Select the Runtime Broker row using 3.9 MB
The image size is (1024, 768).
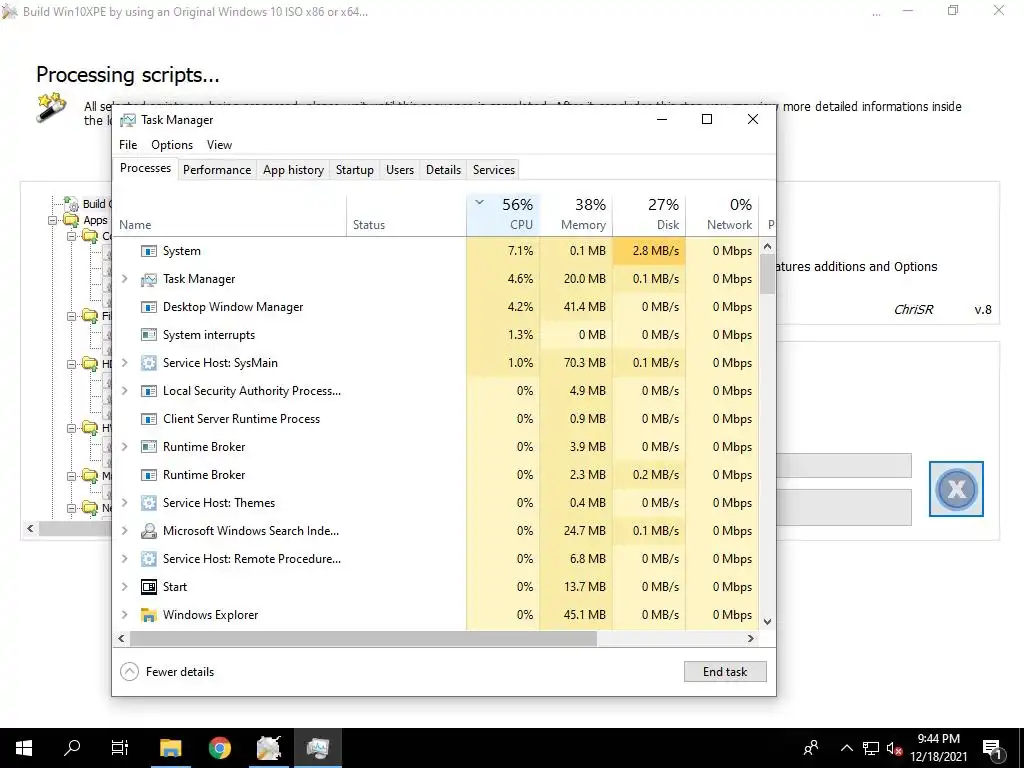tap(436, 447)
